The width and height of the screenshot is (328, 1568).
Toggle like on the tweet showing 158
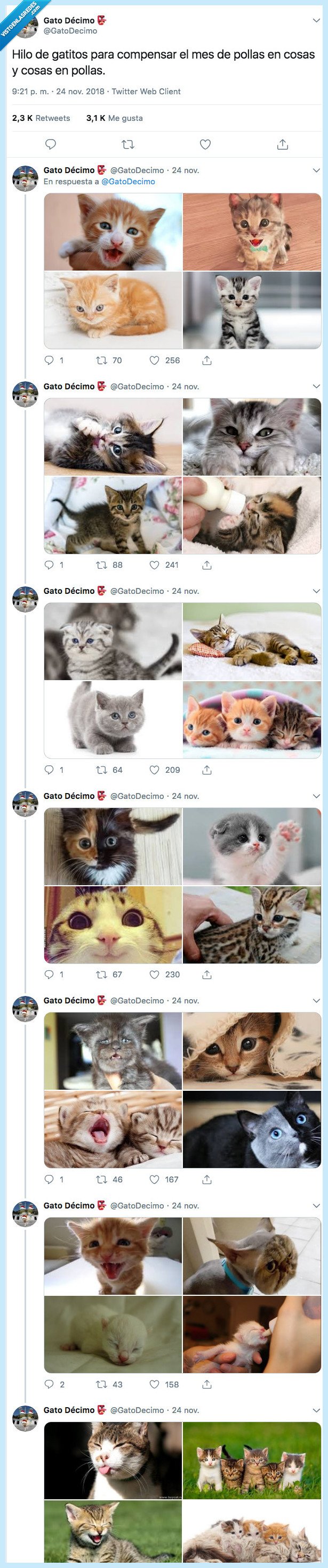[x=154, y=1382]
